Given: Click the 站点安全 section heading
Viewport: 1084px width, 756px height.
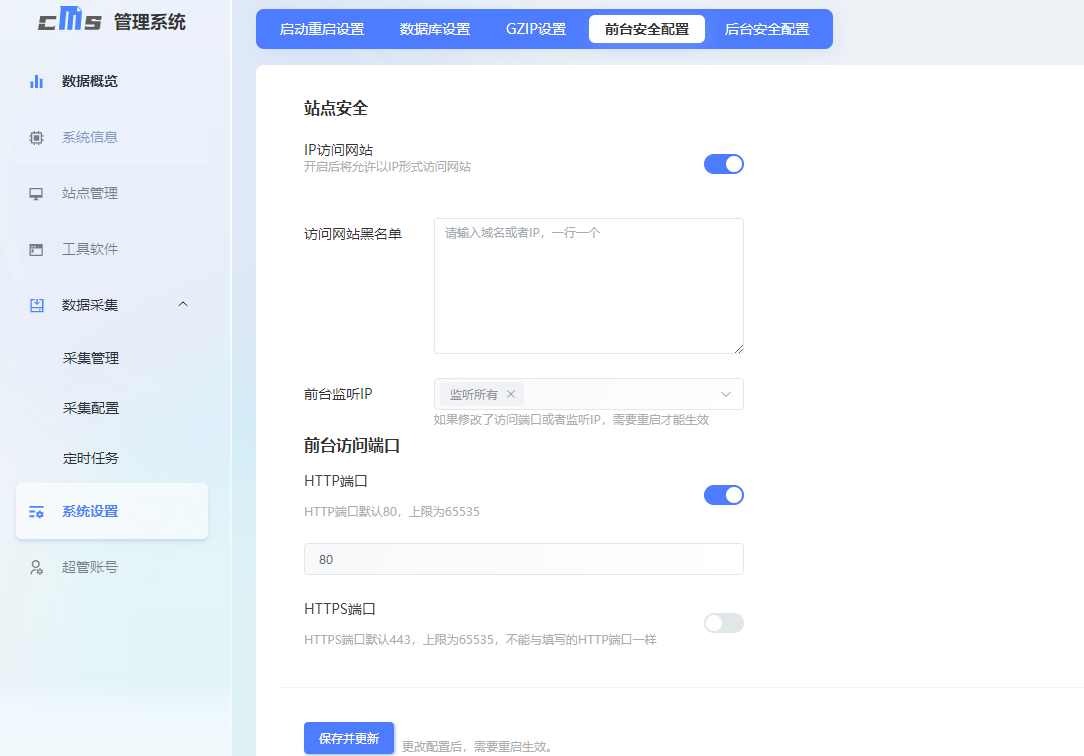Looking at the screenshot, I should coord(336,108).
